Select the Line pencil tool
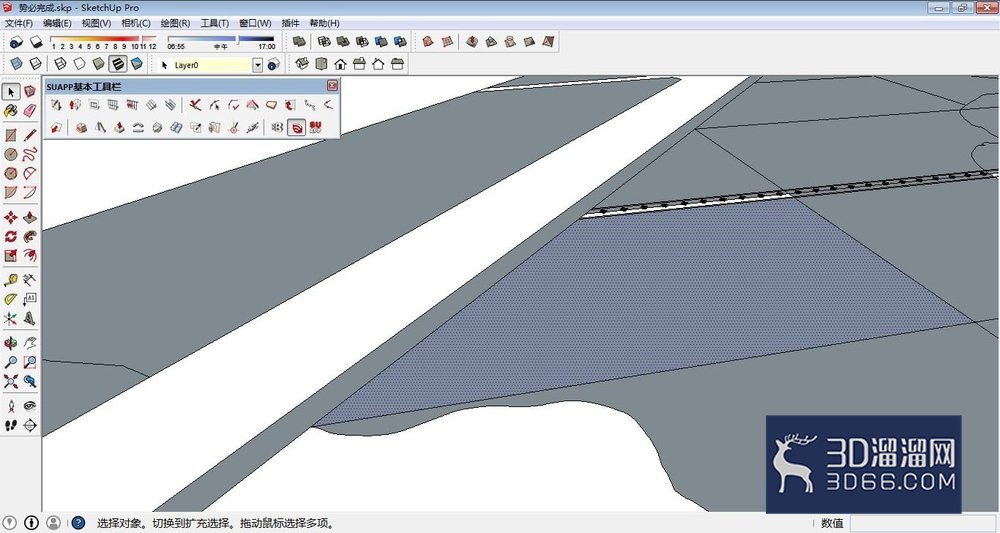The width and height of the screenshot is (1000, 533). click(x=30, y=135)
